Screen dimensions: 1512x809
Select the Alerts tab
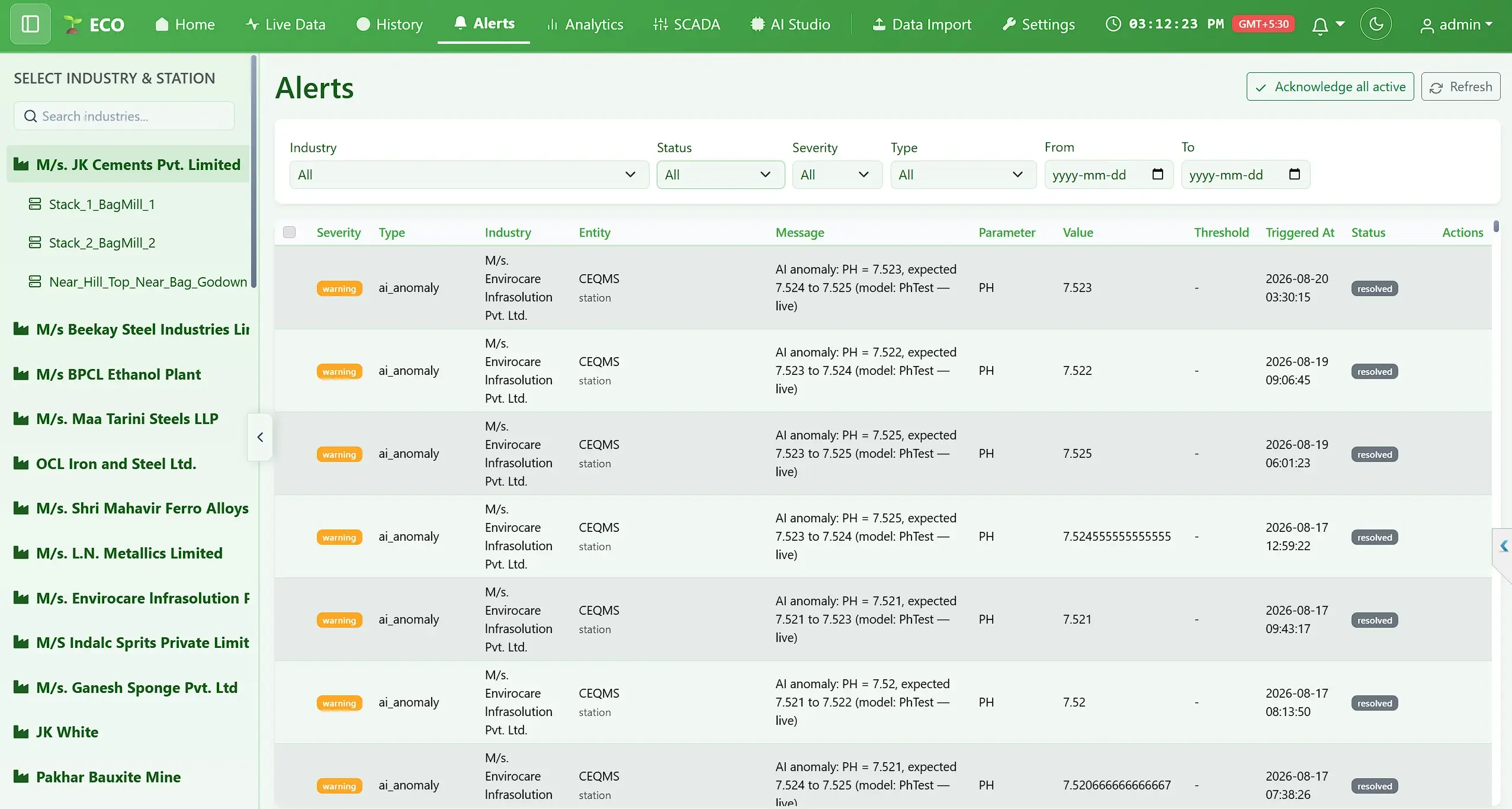pos(484,23)
